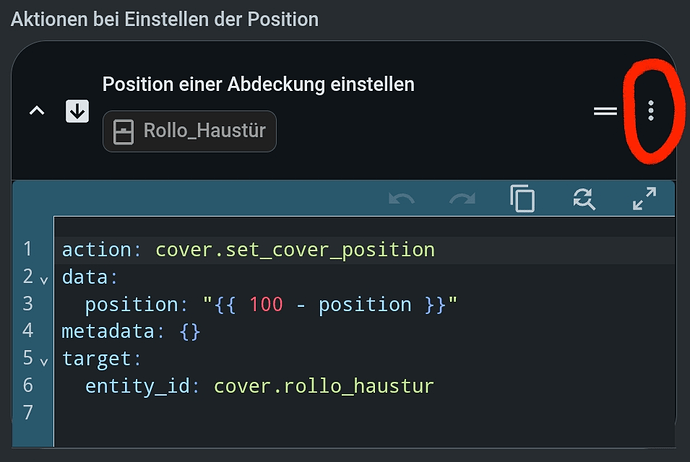Click the drag handle icon beside the menu

click(605, 111)
